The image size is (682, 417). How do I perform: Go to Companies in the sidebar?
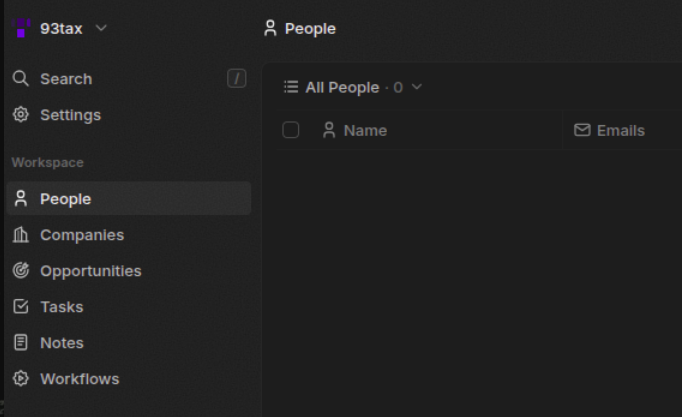(82, 235)
